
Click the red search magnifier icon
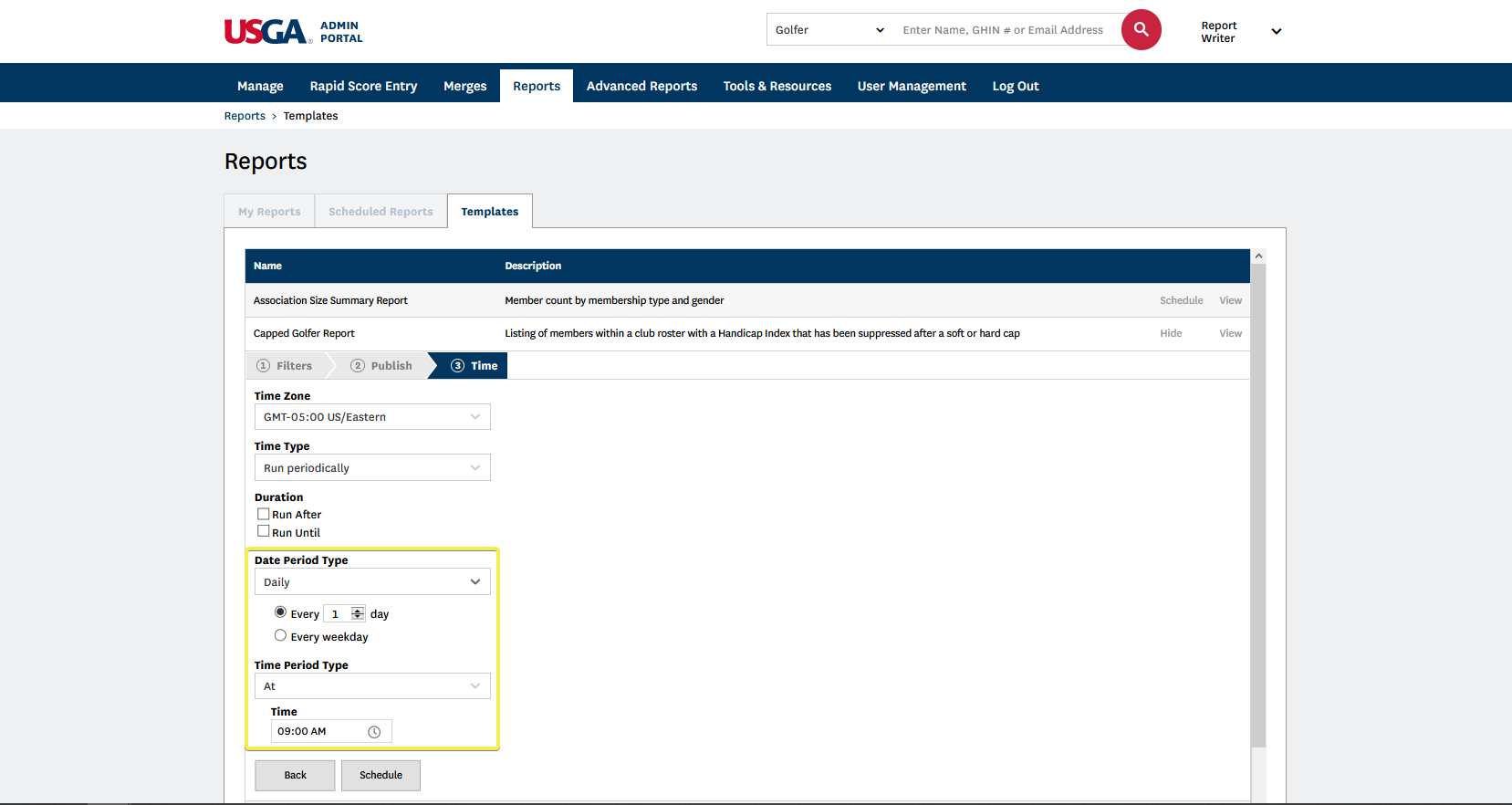[x=1141, y=30]
